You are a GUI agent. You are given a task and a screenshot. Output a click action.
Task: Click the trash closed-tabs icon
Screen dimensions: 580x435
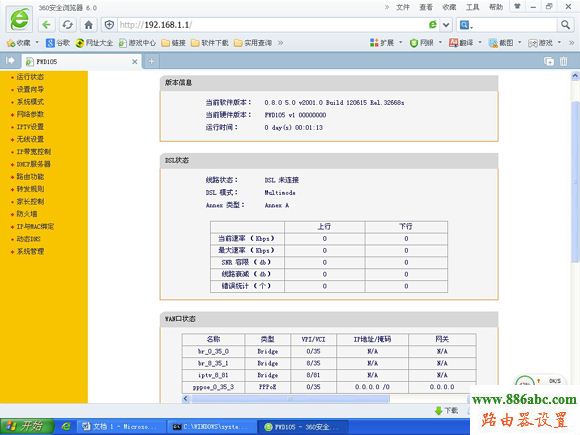[563, 61]
